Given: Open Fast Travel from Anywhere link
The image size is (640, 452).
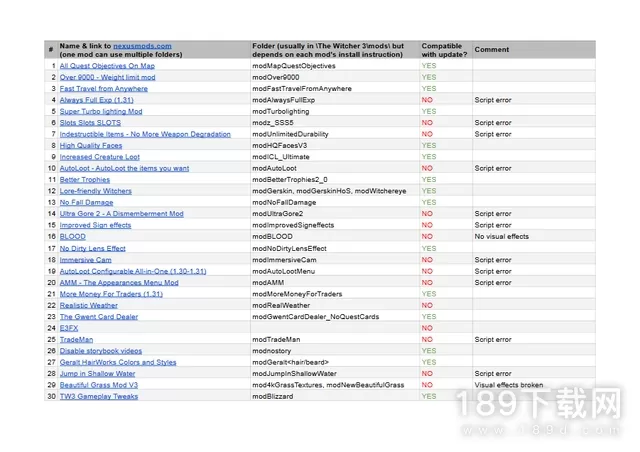Looking at the screenshot, I should coord(104,89).
